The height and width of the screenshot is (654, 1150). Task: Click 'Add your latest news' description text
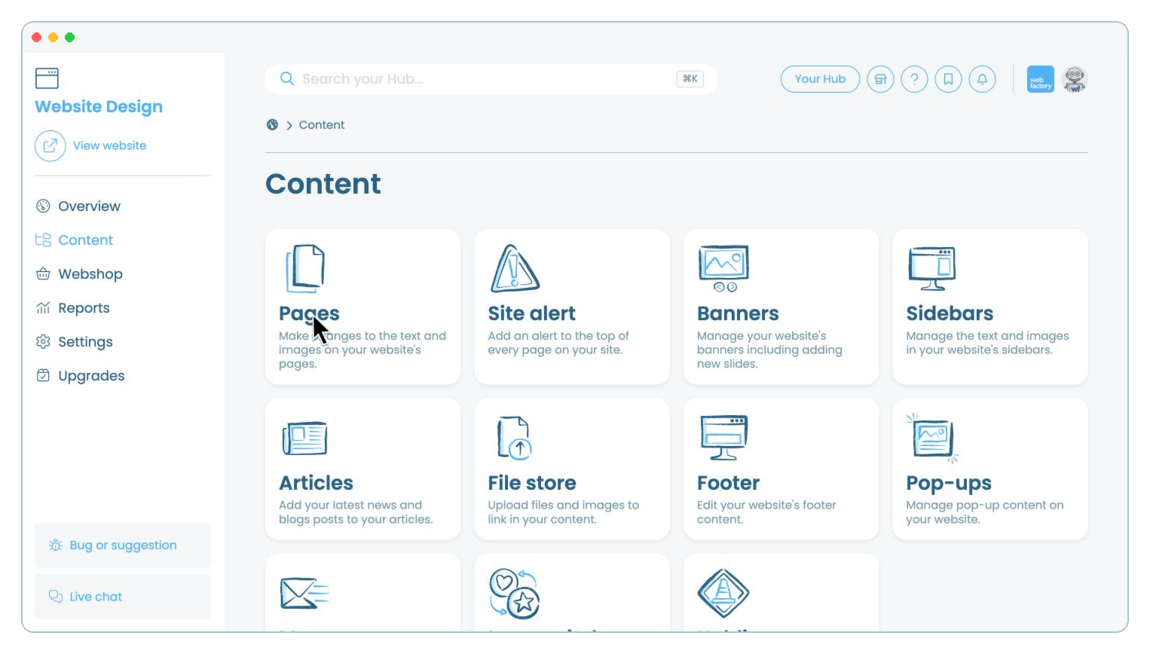point(356,512)
